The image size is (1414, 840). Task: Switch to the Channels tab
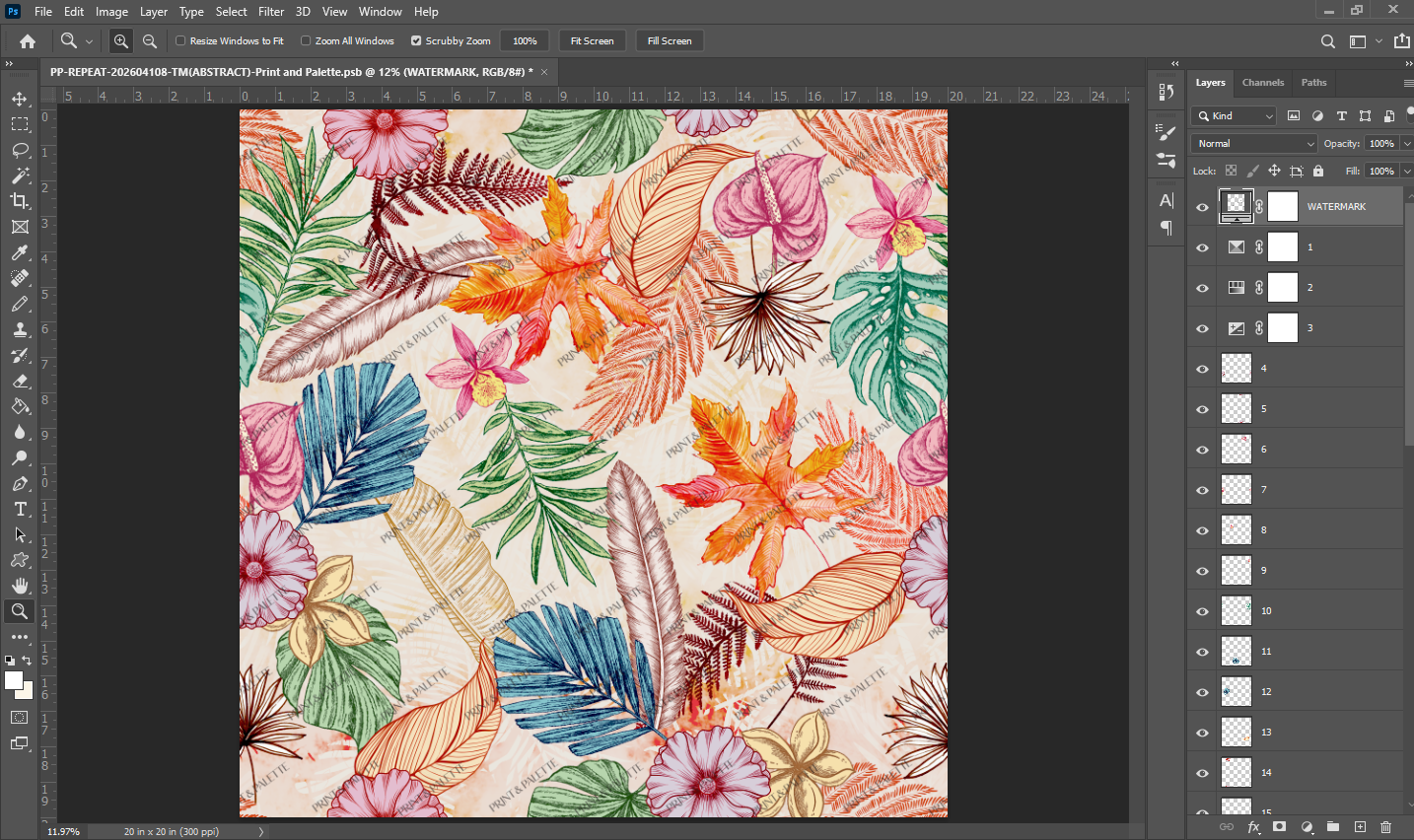click(x=1263, y=83)
